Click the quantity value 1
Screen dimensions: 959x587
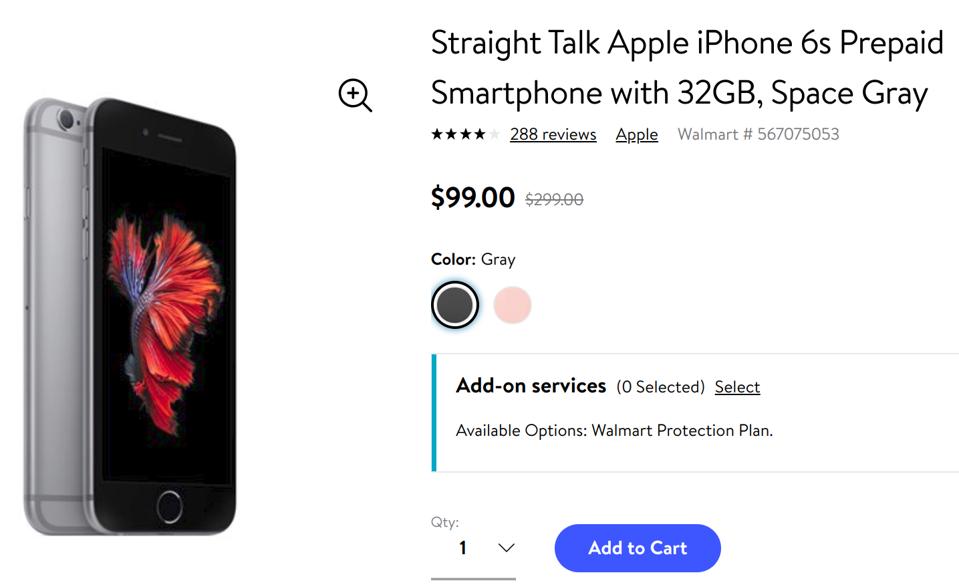click(x=463, y=547)
